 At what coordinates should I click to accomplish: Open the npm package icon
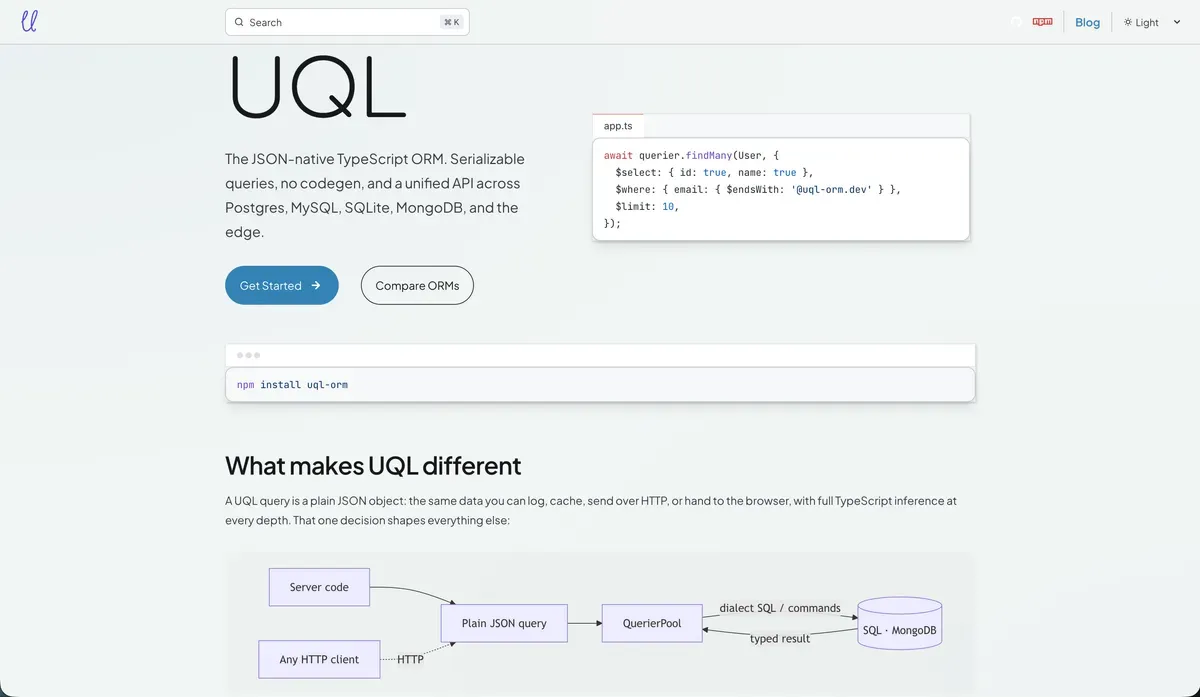click(x=1043, y=22)
